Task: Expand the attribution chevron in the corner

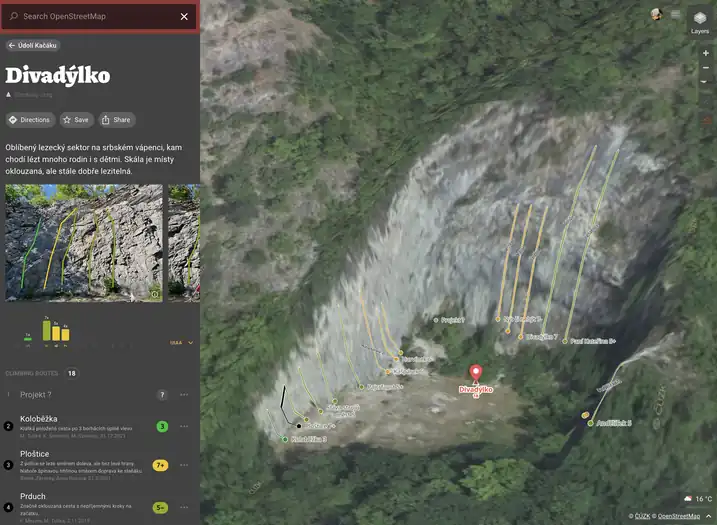Action: [x=708, y=516]
